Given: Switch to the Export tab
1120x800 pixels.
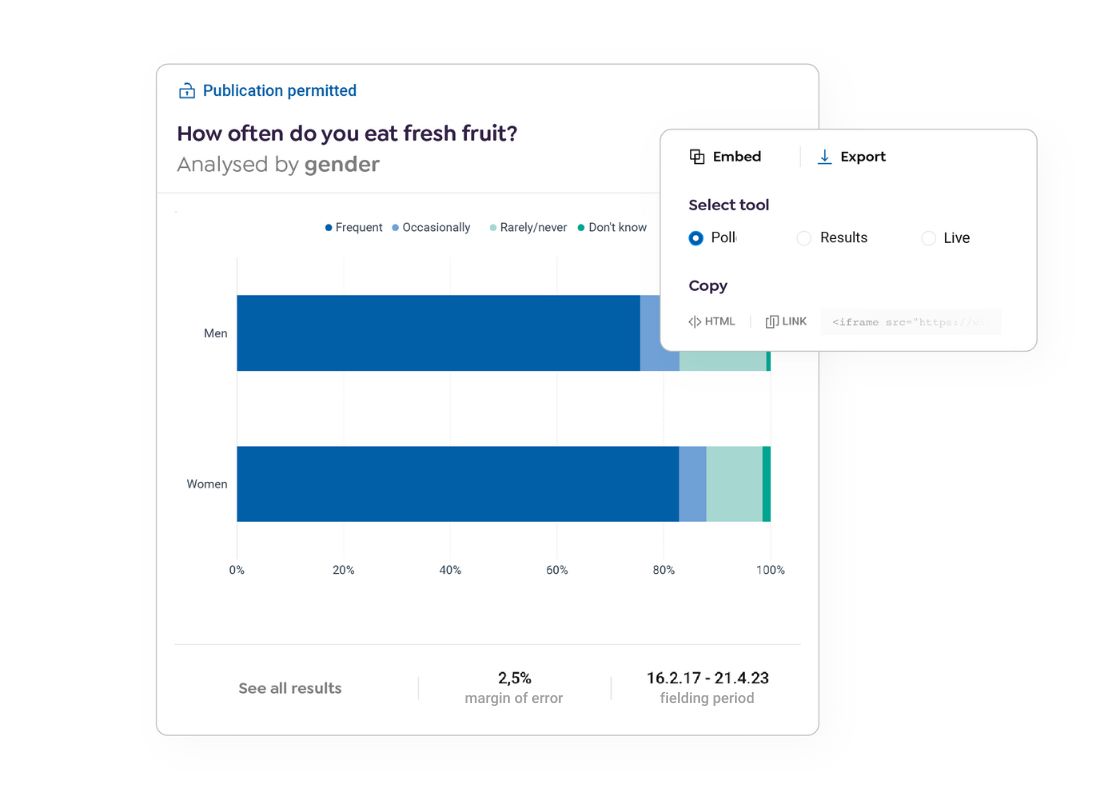Looking at the screenshot, I should 862,157.
